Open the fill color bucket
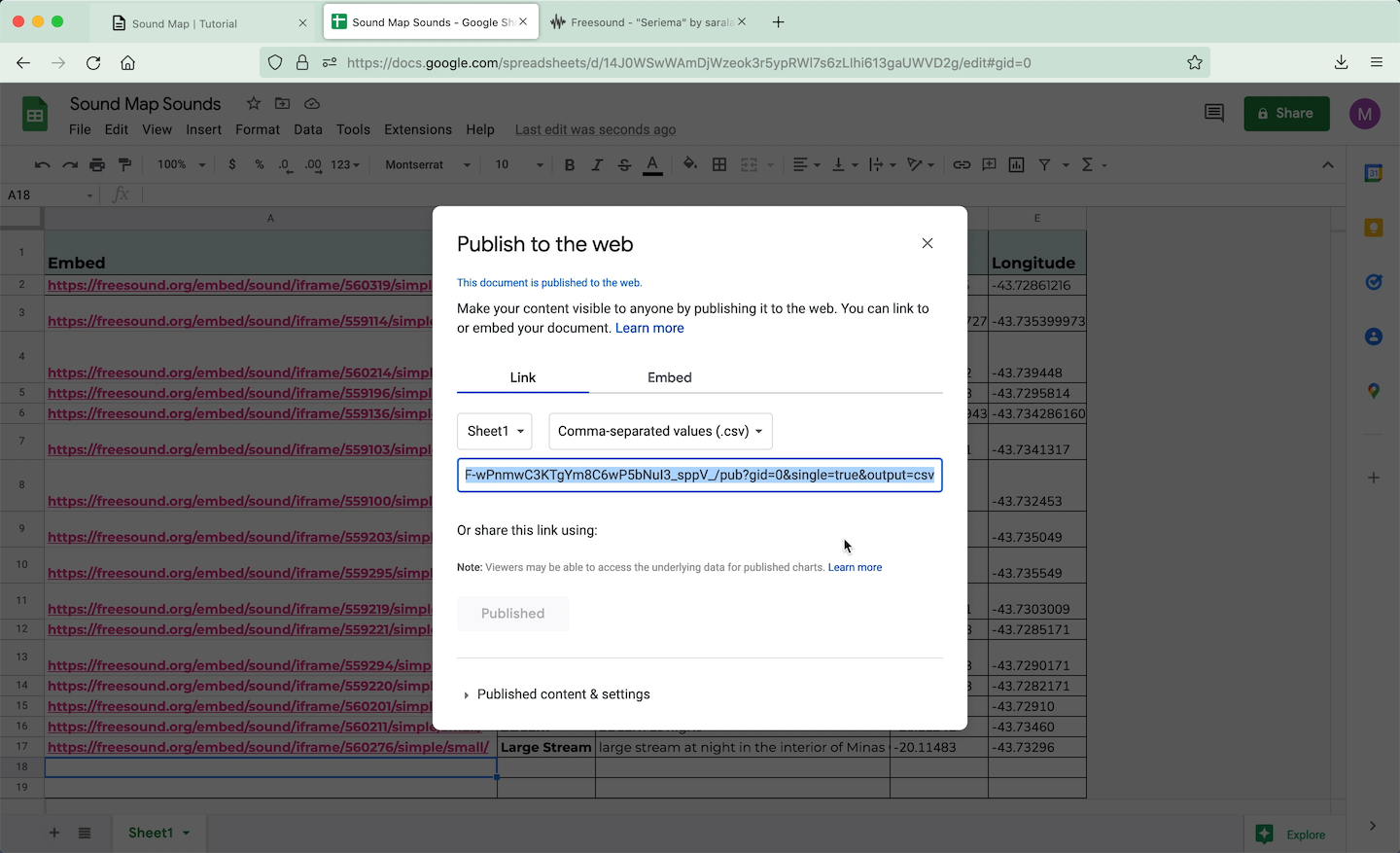Image resolution: width=1400 pixels, height=853 pixels. tap(690, 165)
